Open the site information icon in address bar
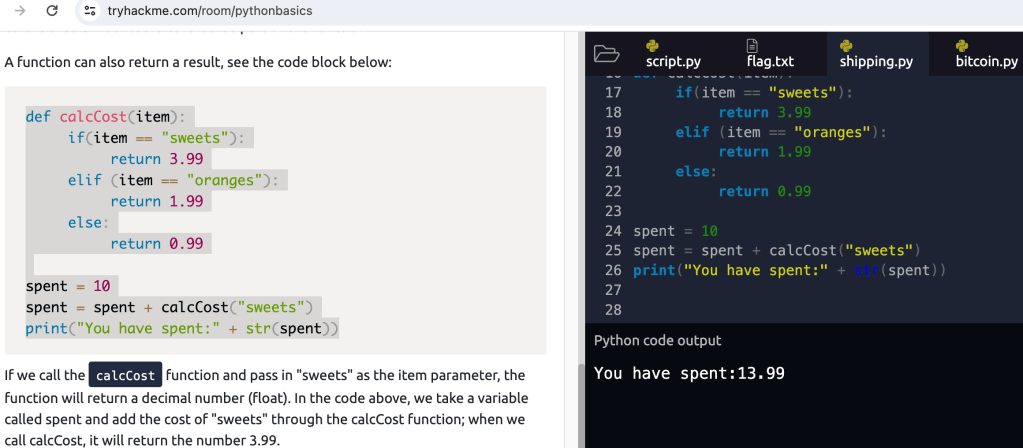Screen dimensions: 1023x448 pos(90,11)
